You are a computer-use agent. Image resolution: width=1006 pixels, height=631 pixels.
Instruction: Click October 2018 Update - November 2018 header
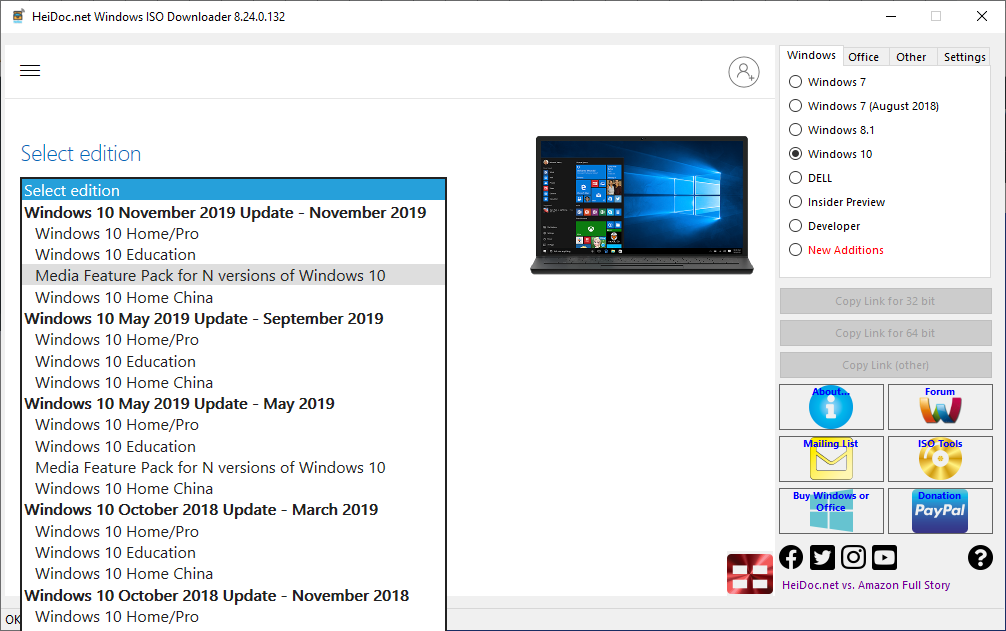coord(234,596)
